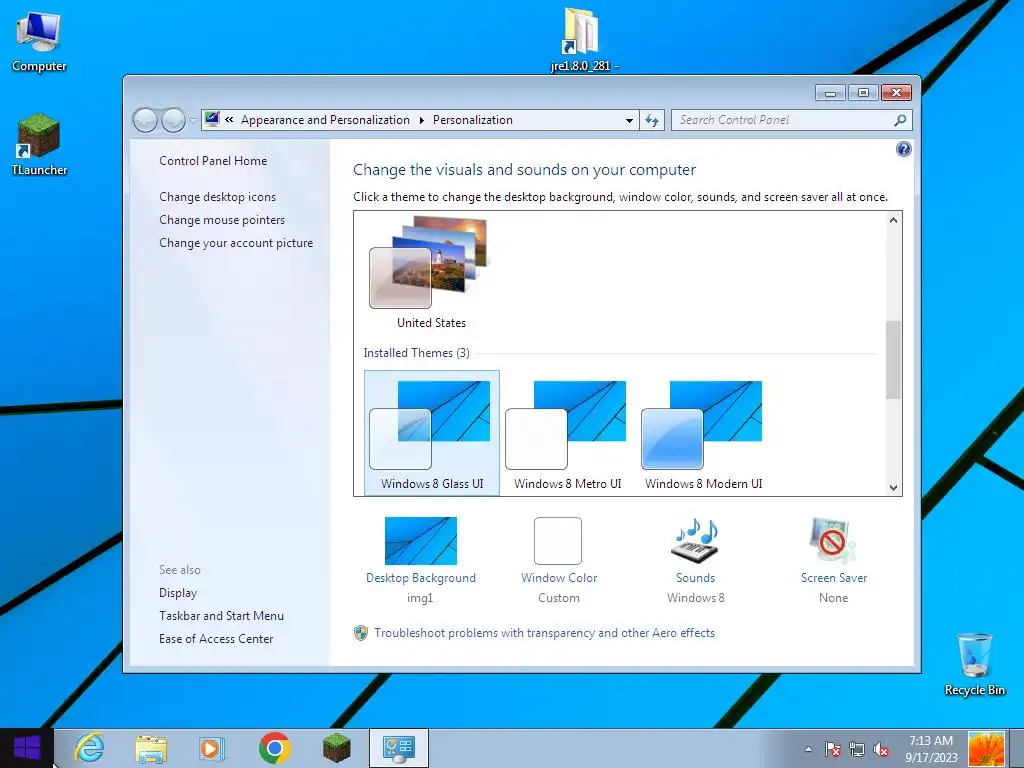Click the Start button in taskbar
1024x768 pixels.
coord(26,748)
